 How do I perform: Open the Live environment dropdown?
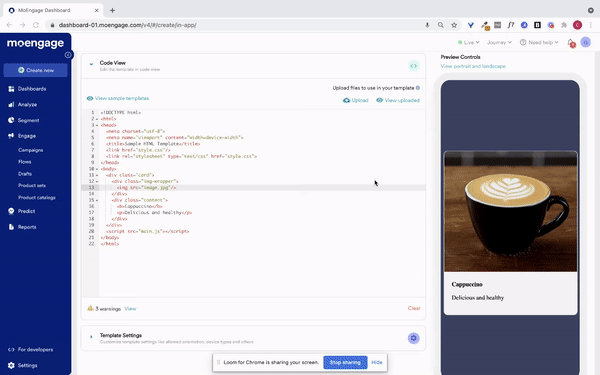(x=468, y=42)
